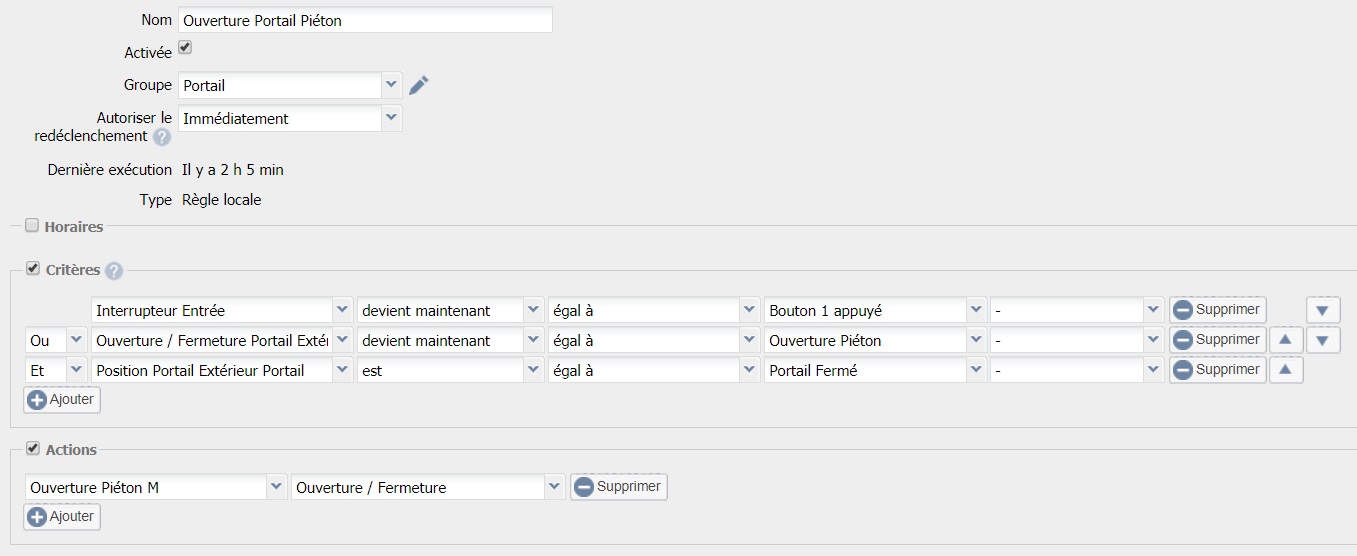Click the pencil edit icon beside Groupe
The image size is (1357, 556).
[x=419, y=85]
